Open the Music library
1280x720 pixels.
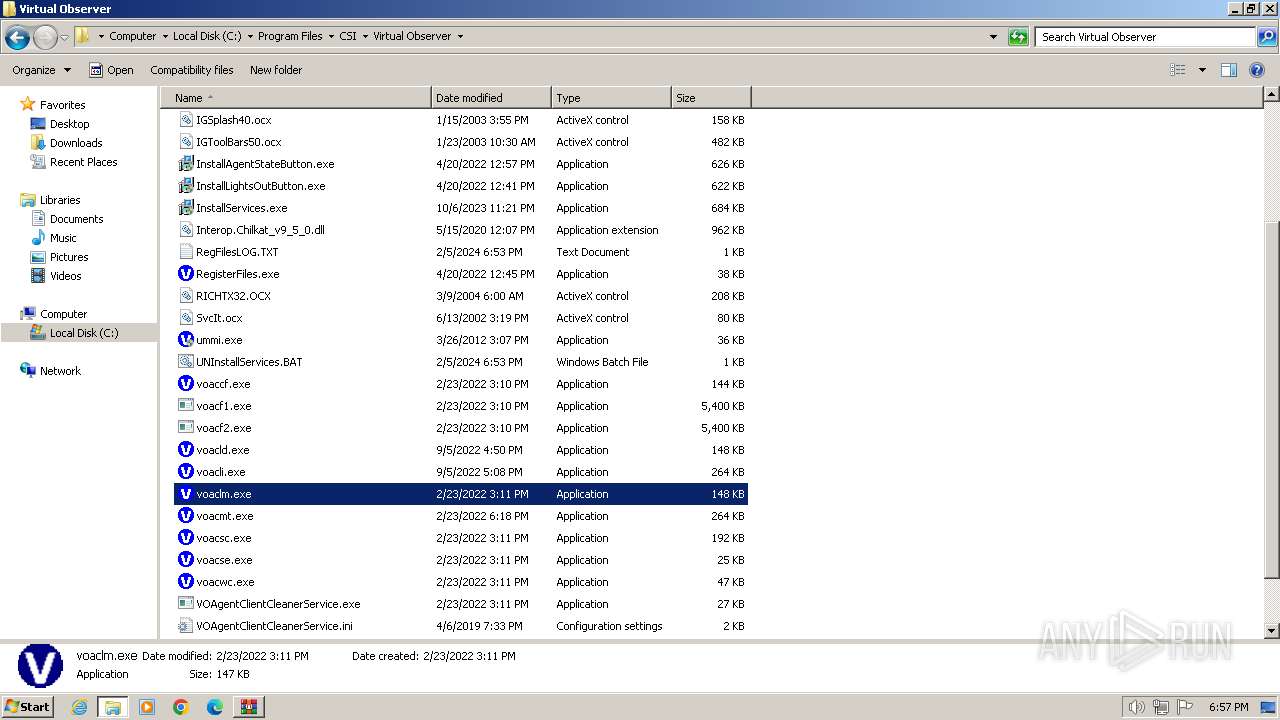point(63,238)
